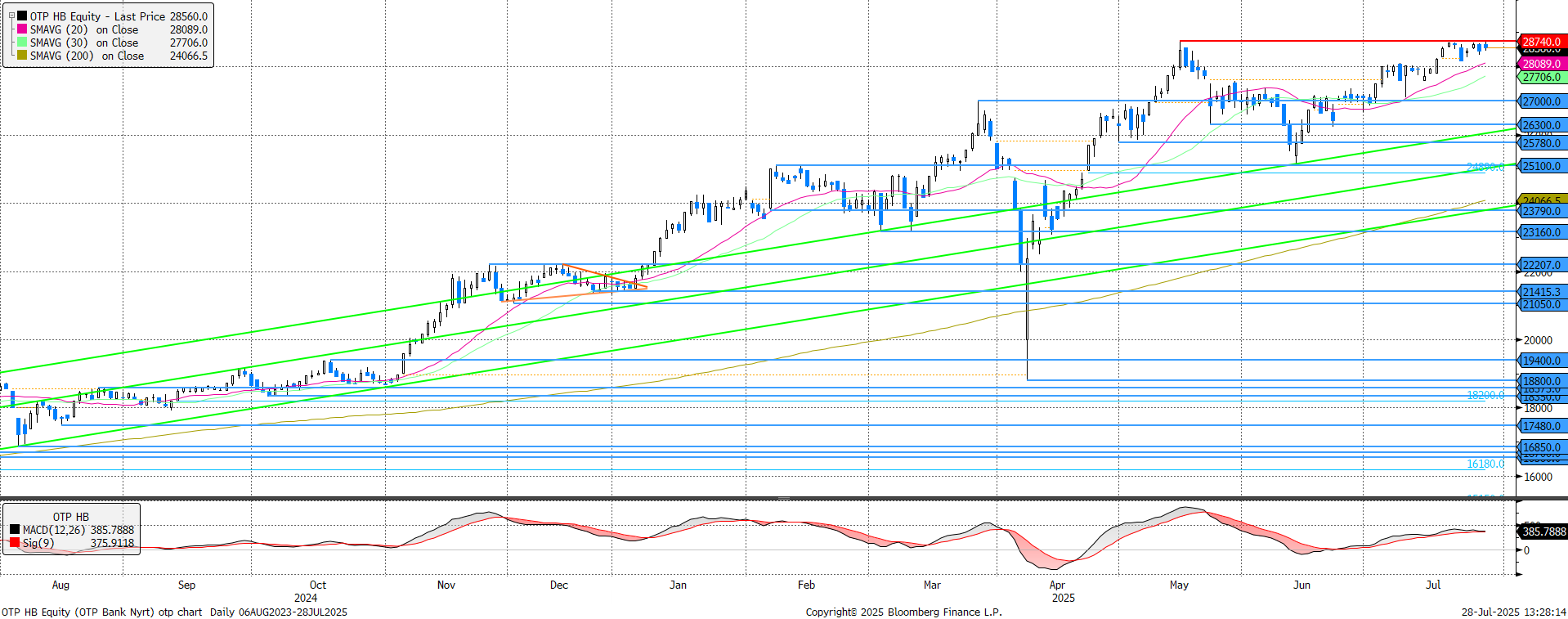Click the 'Jan' month label on time axis
Image resolution: width=1568 pixels, height=619 pixels.
[x=678, y=585]
